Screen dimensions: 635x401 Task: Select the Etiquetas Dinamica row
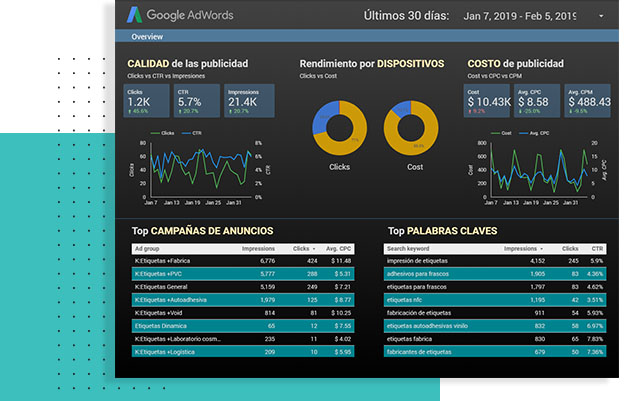(243, 326)
